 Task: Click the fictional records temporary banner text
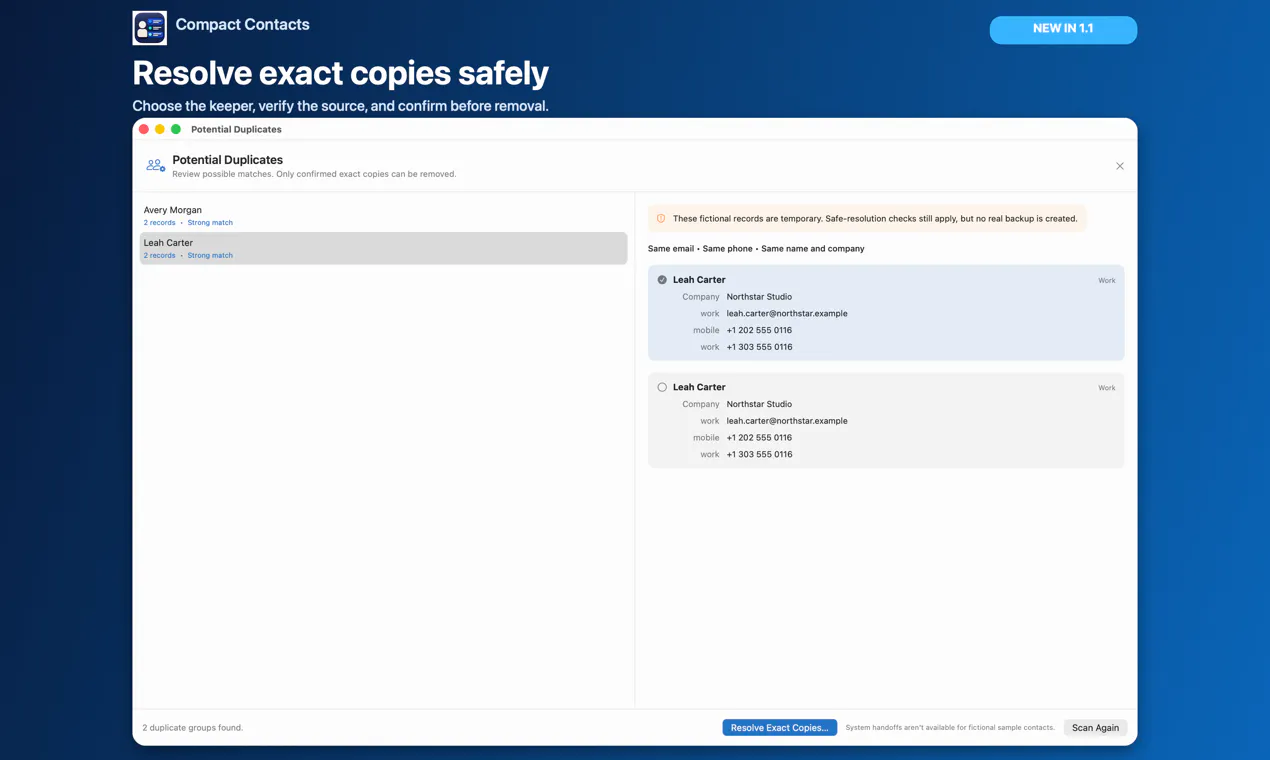(875, 218)
